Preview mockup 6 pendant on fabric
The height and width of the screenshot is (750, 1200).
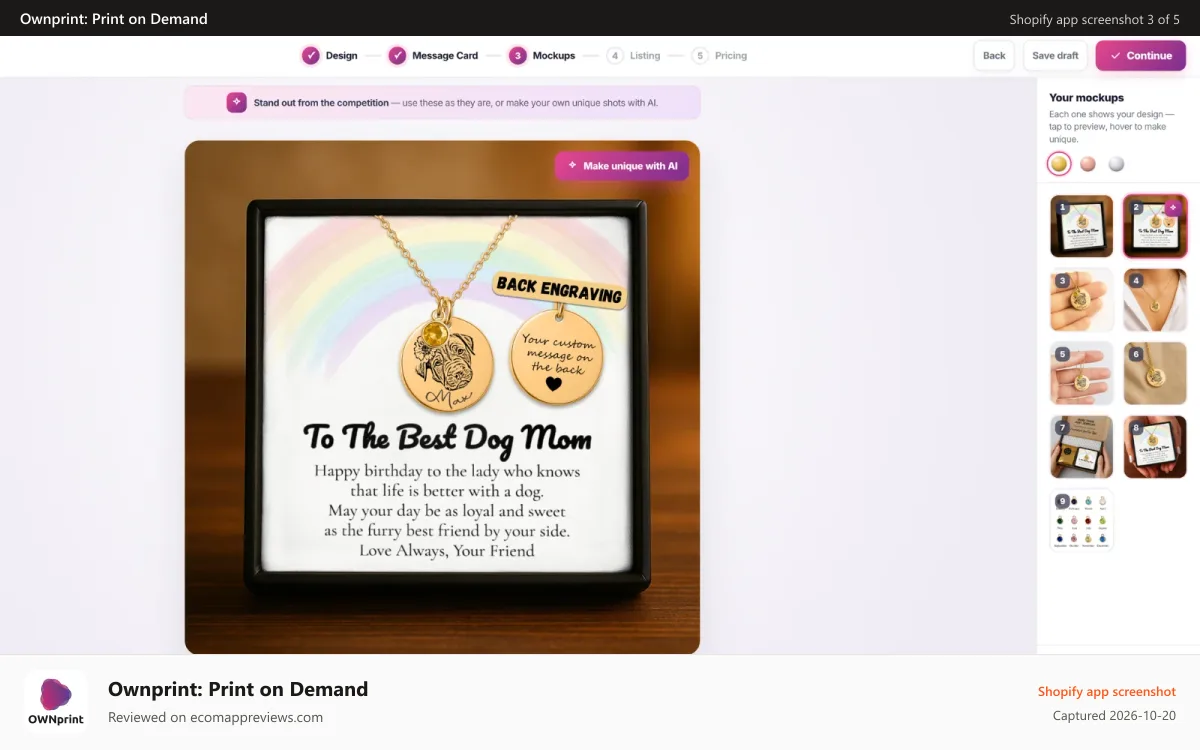[x=1155, y=373]
